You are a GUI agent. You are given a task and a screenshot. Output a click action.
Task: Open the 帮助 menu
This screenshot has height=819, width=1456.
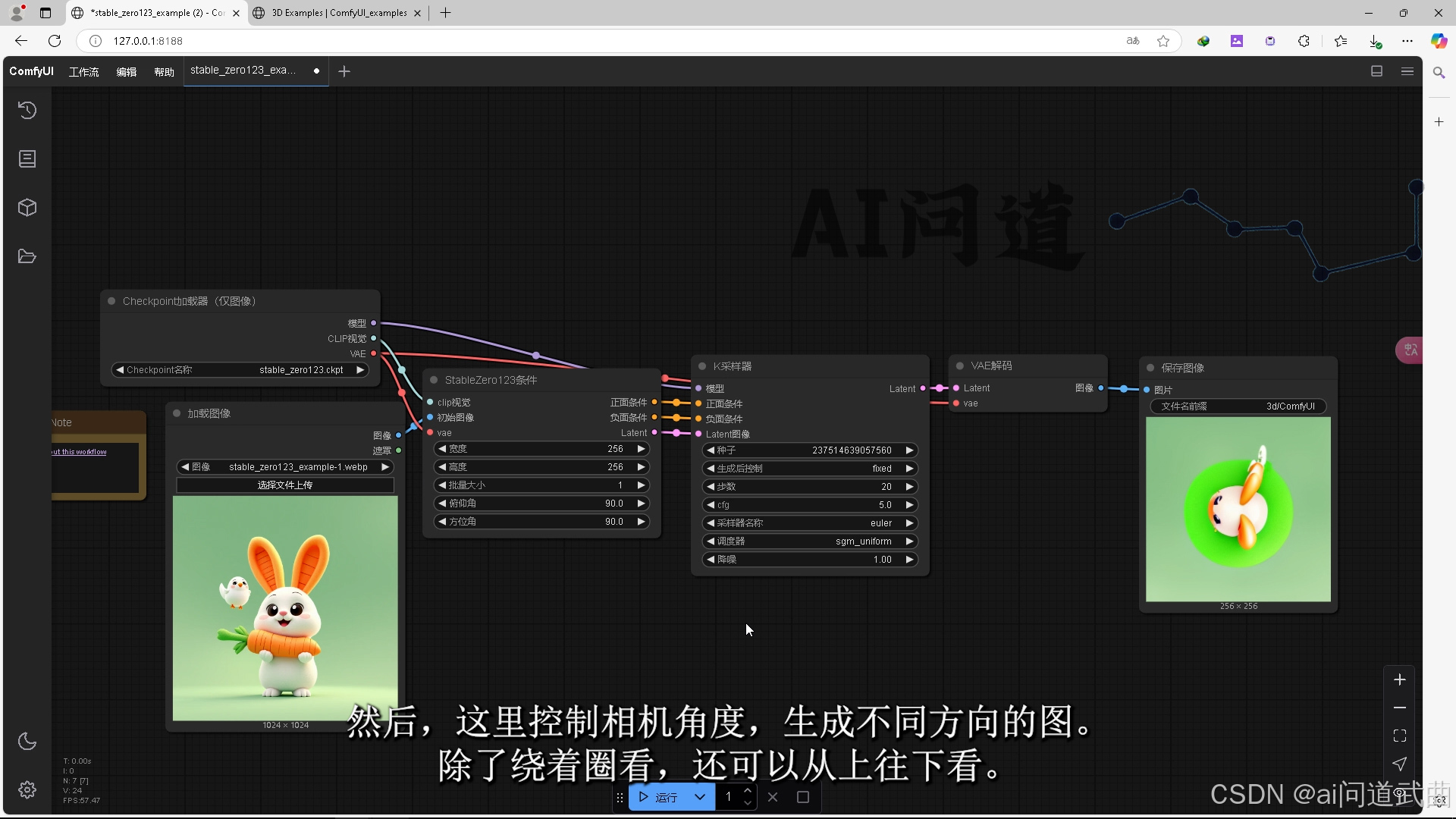pyautogui.click(x=164, y=72)
